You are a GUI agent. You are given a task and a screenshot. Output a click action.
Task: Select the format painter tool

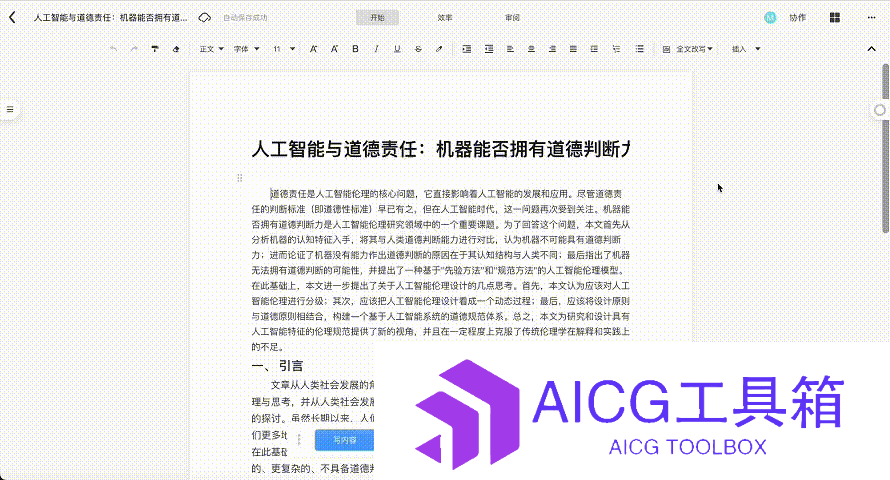155,49
